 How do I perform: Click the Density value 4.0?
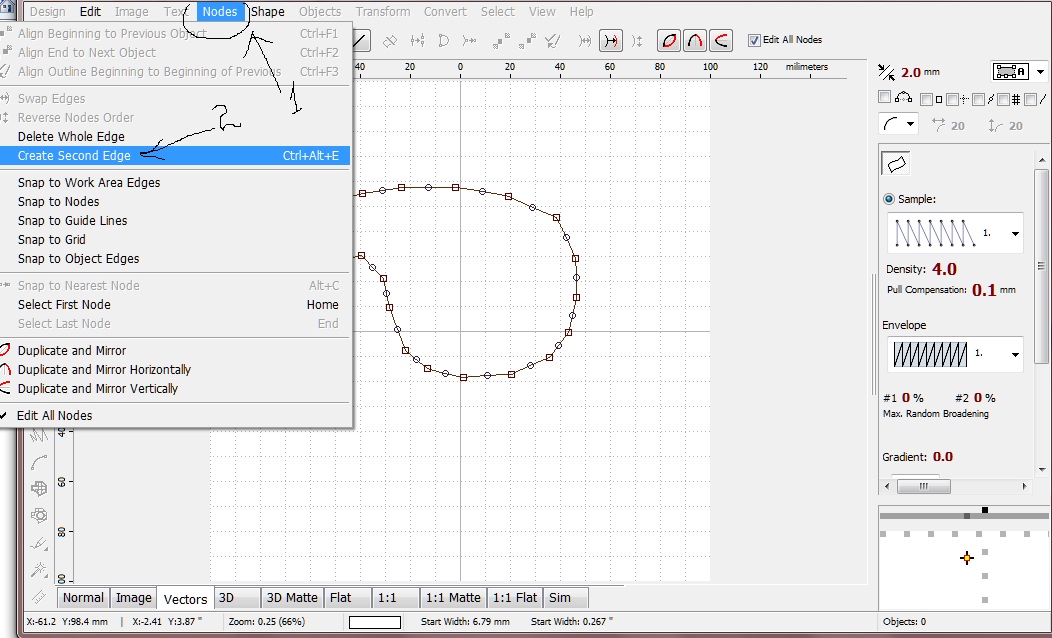coord(944,269)
